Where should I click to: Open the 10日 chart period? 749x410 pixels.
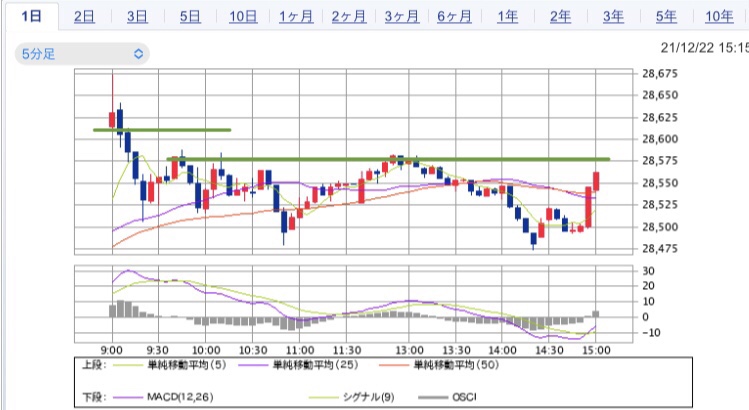(x=243, y=17)
